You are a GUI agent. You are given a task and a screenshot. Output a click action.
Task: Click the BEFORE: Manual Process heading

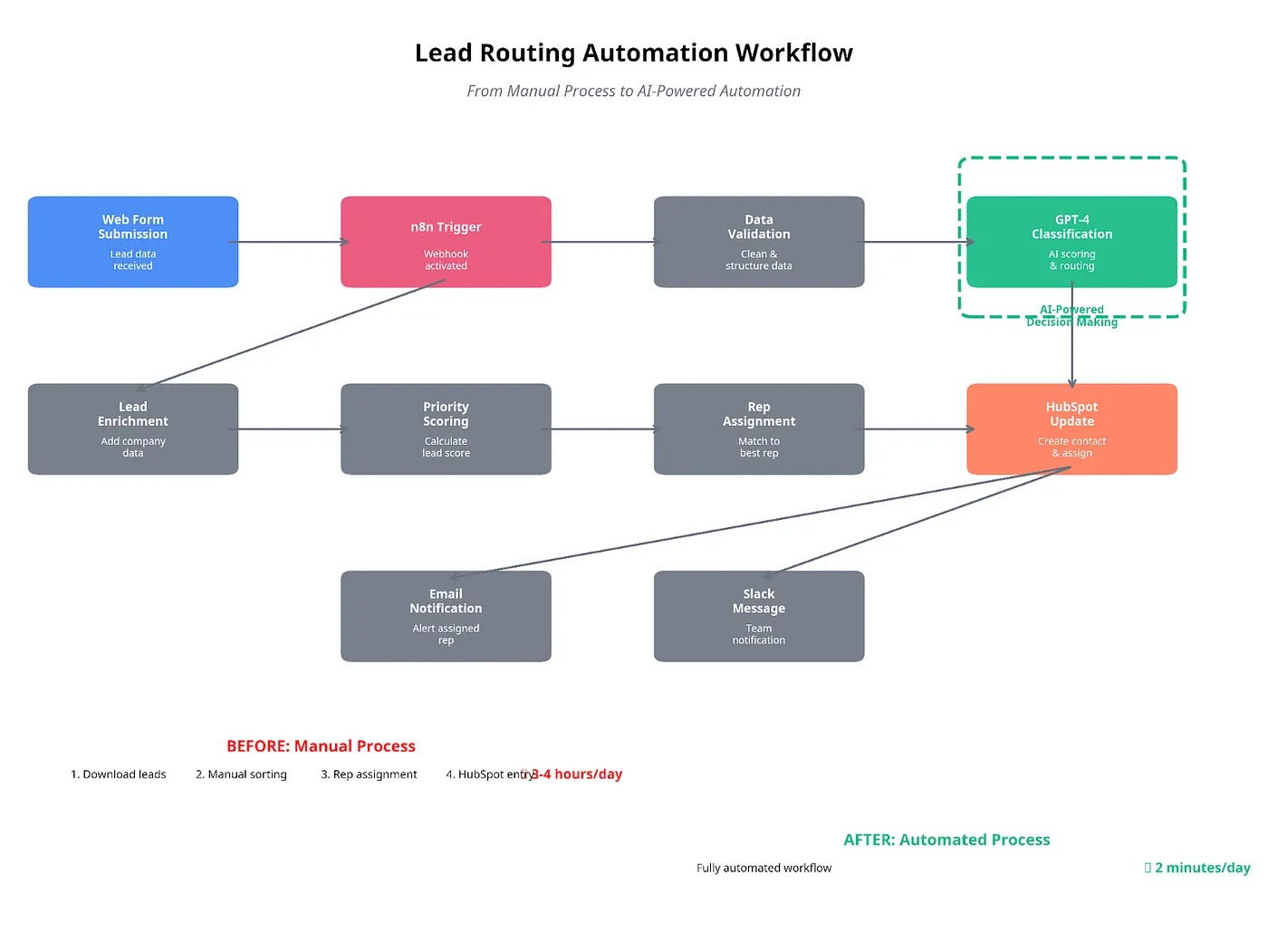click(x=321, y=746)
